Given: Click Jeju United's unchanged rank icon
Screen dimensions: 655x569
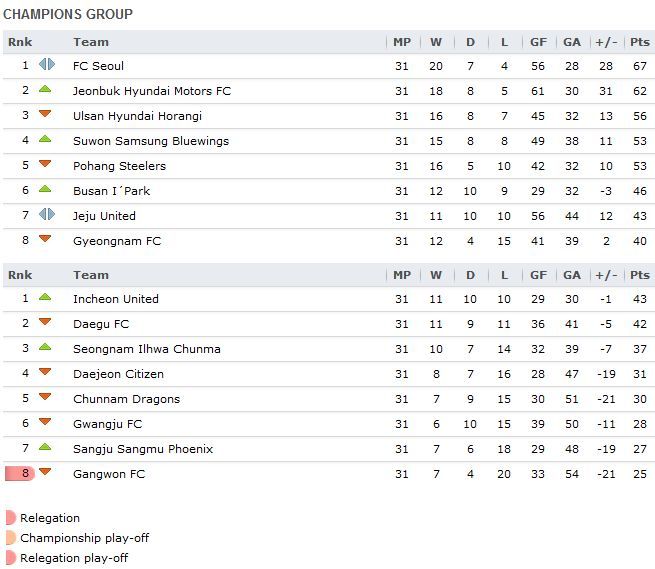Looking at the screenshot, I should [47, 215].
